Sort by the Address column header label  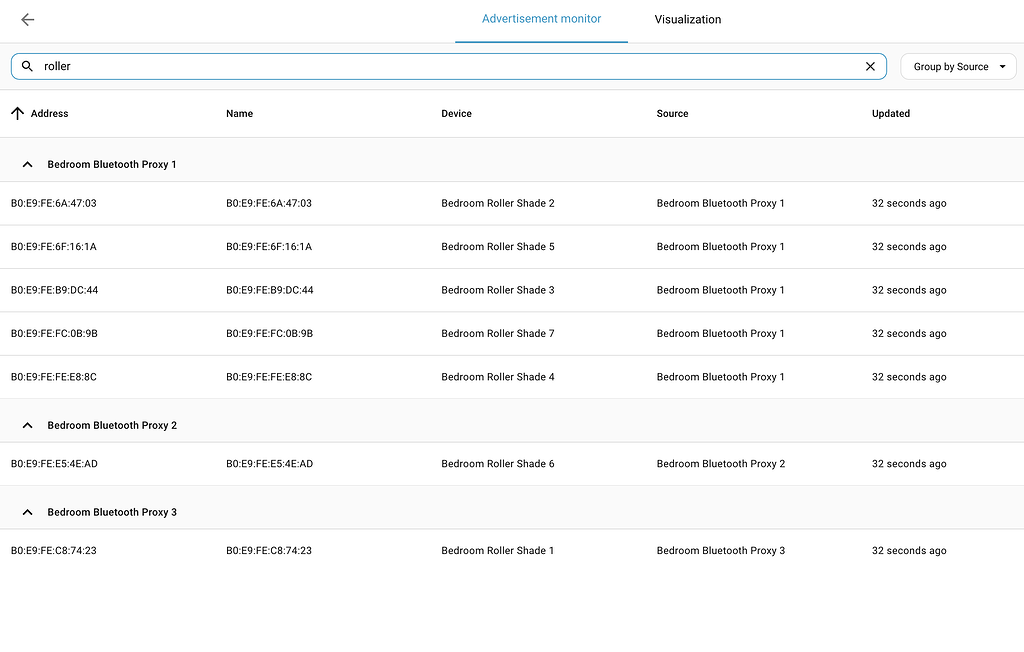pyautogui.click(x=50, y=114)
